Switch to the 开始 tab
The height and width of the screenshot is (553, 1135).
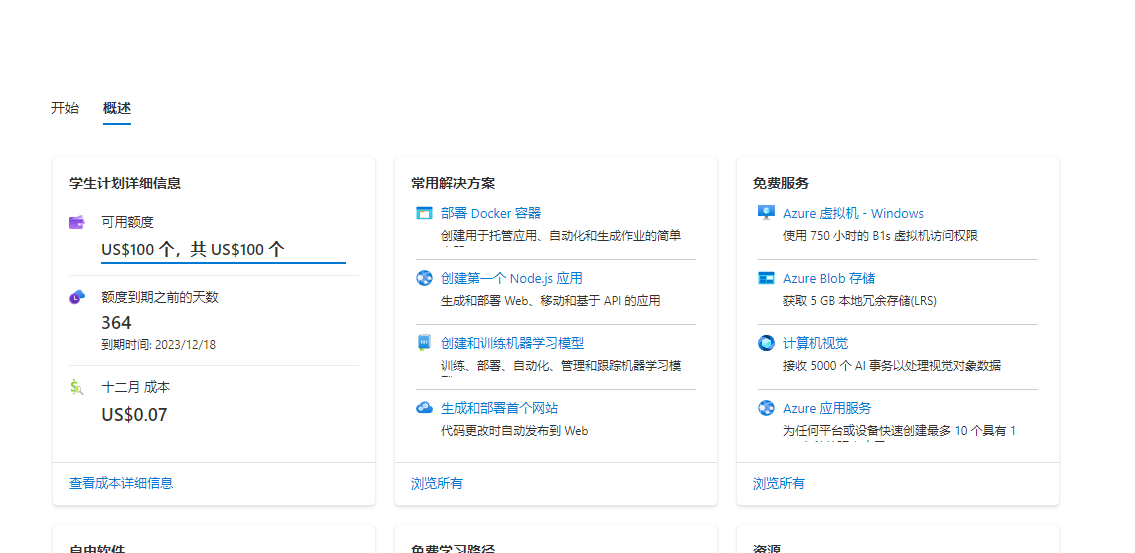pyautogui.click(x=65, y=108)
